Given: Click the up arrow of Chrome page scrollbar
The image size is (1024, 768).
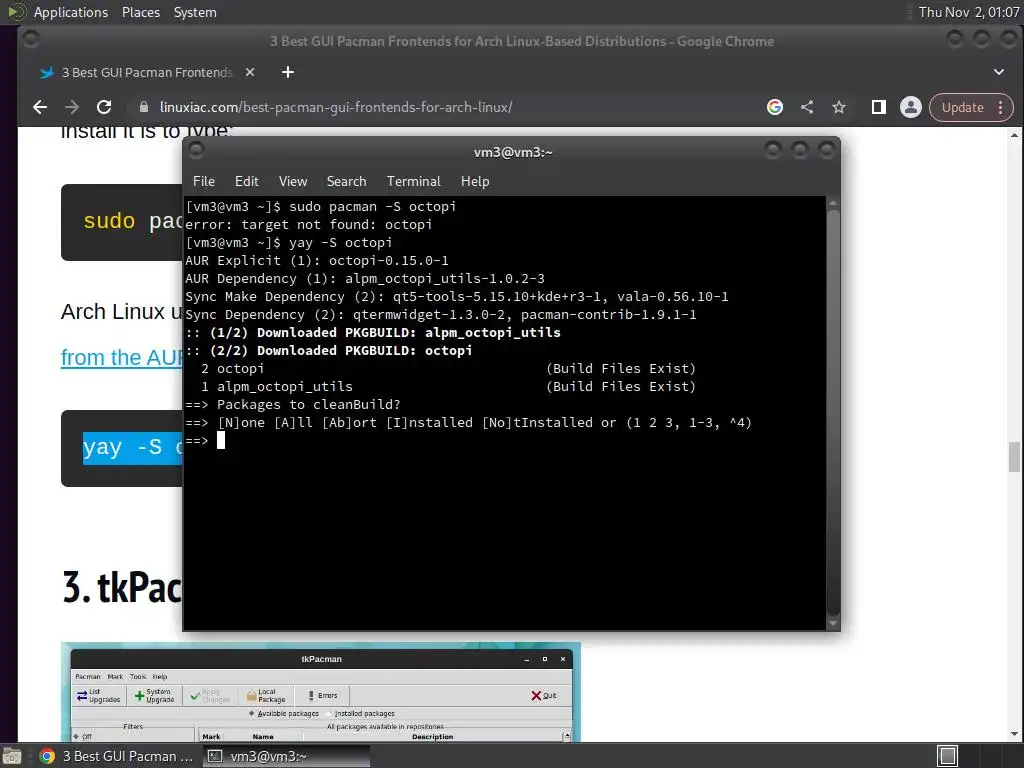Looking at the screenshot, I should pyautogui.click(x=1014, y=136).
